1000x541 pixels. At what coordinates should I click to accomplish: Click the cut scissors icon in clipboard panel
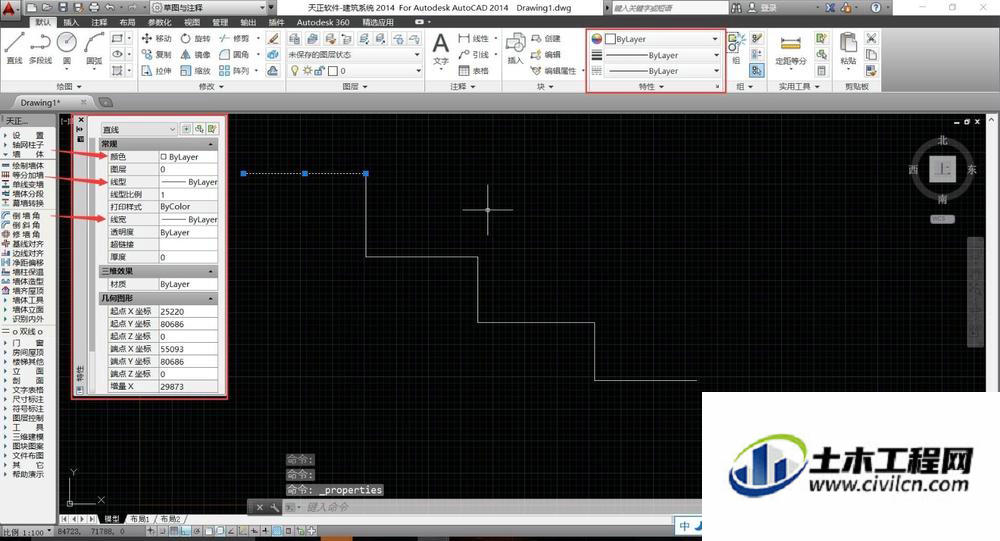point(871,38)
